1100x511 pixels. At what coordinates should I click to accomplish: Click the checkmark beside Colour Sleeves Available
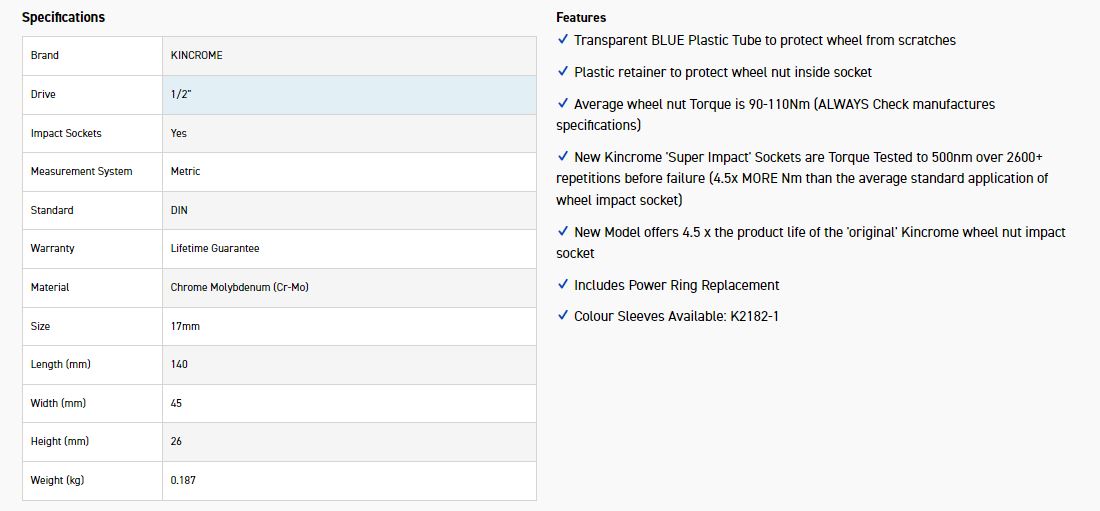click(563, 317)
